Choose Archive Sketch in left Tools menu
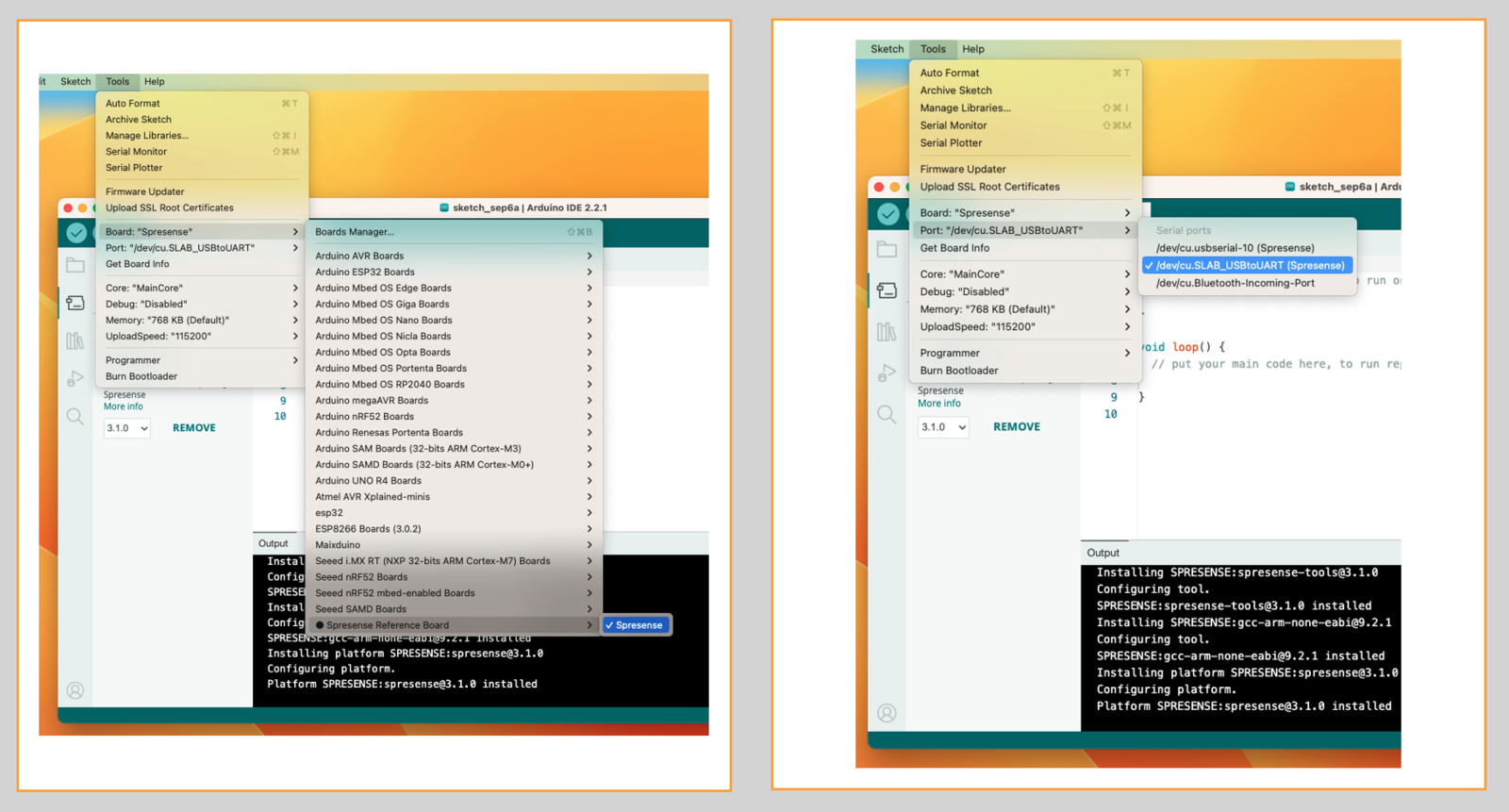This screenshot has height=812, width=1509. (202, 120)
